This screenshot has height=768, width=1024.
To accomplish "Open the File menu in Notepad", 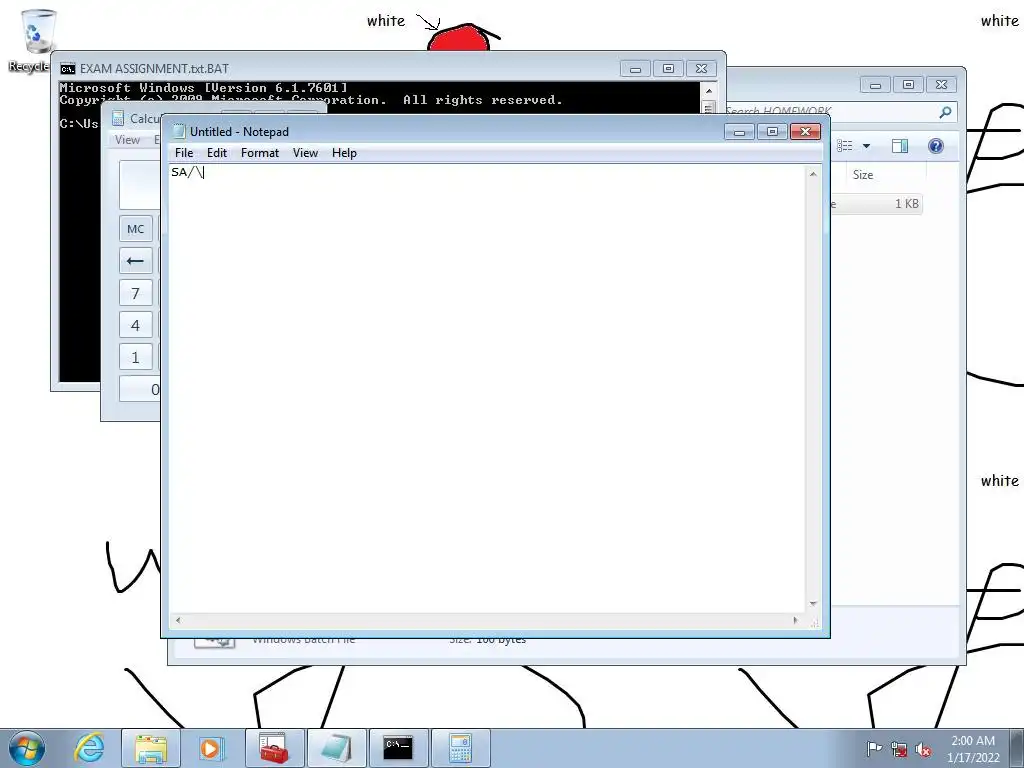I will click(184, 153).
